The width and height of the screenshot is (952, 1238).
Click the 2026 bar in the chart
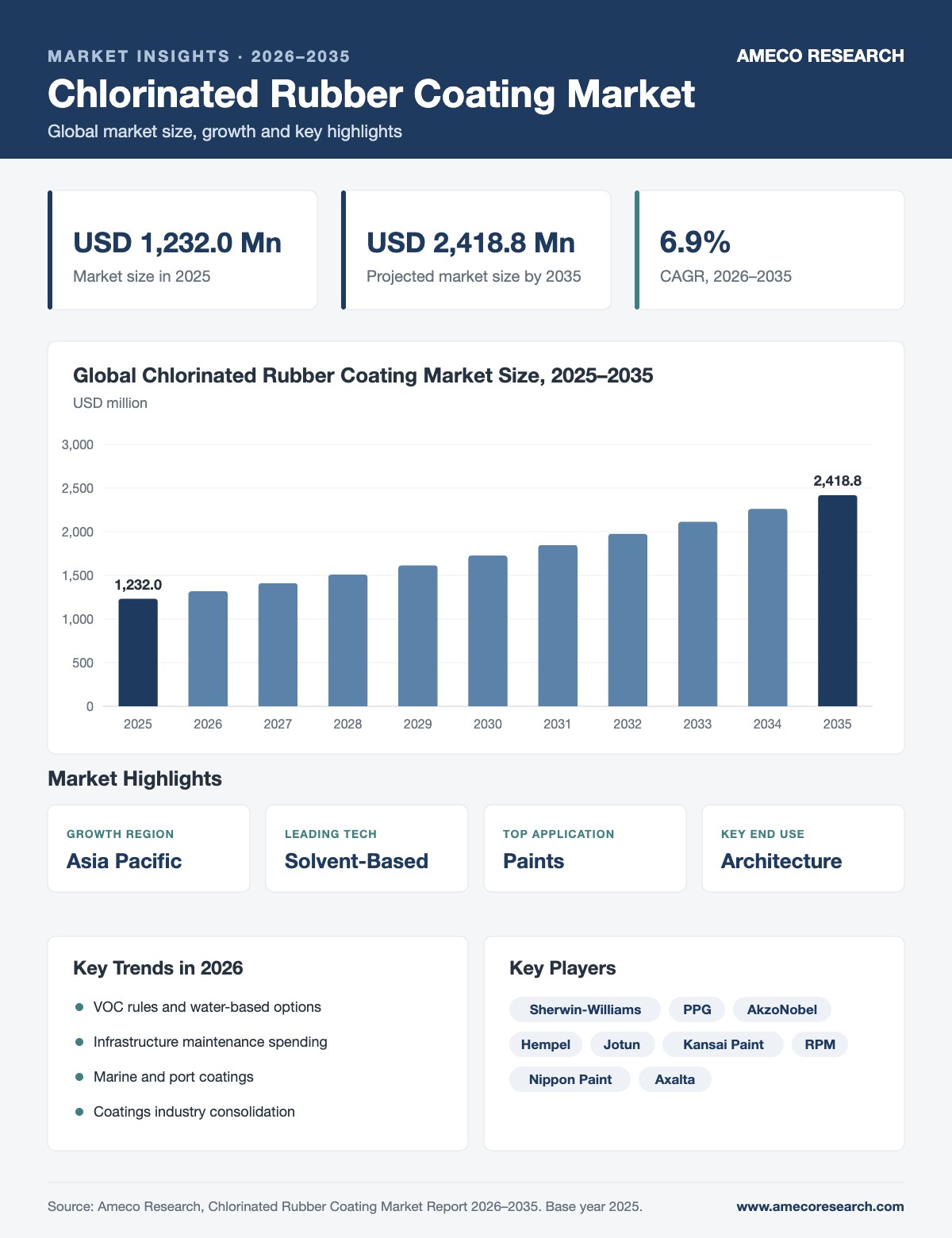[208, 649]
